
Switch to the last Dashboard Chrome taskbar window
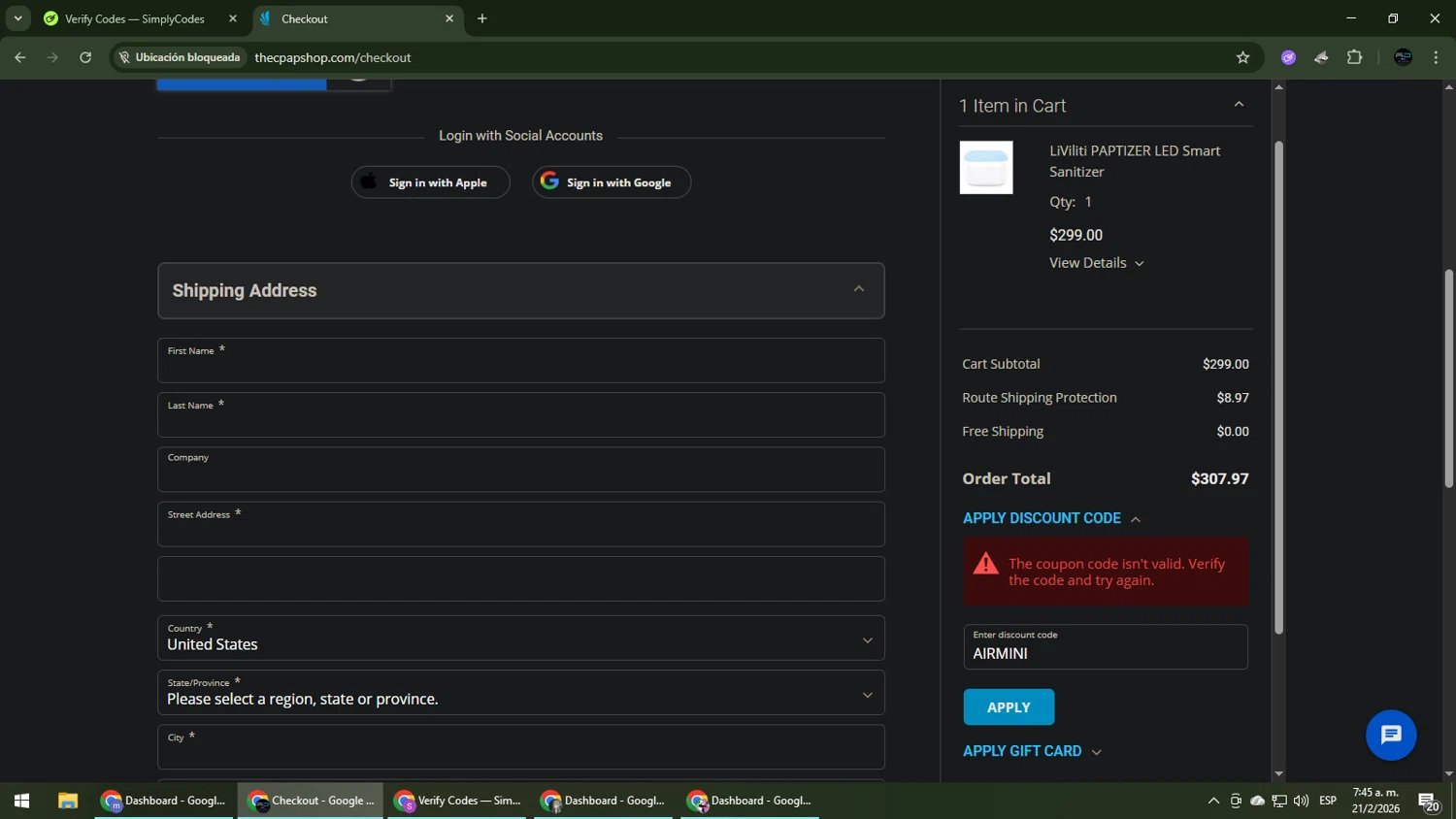[x=750, y=801]
